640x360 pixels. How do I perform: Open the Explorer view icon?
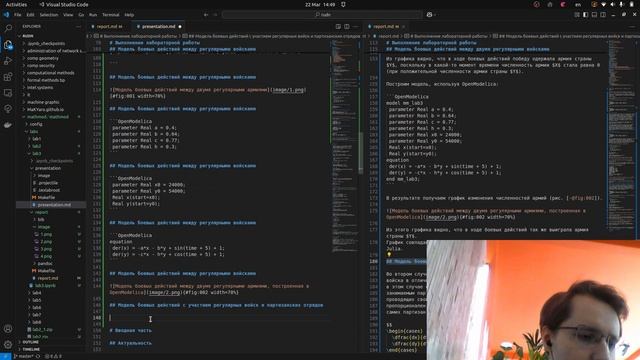[x=8, y=44]
